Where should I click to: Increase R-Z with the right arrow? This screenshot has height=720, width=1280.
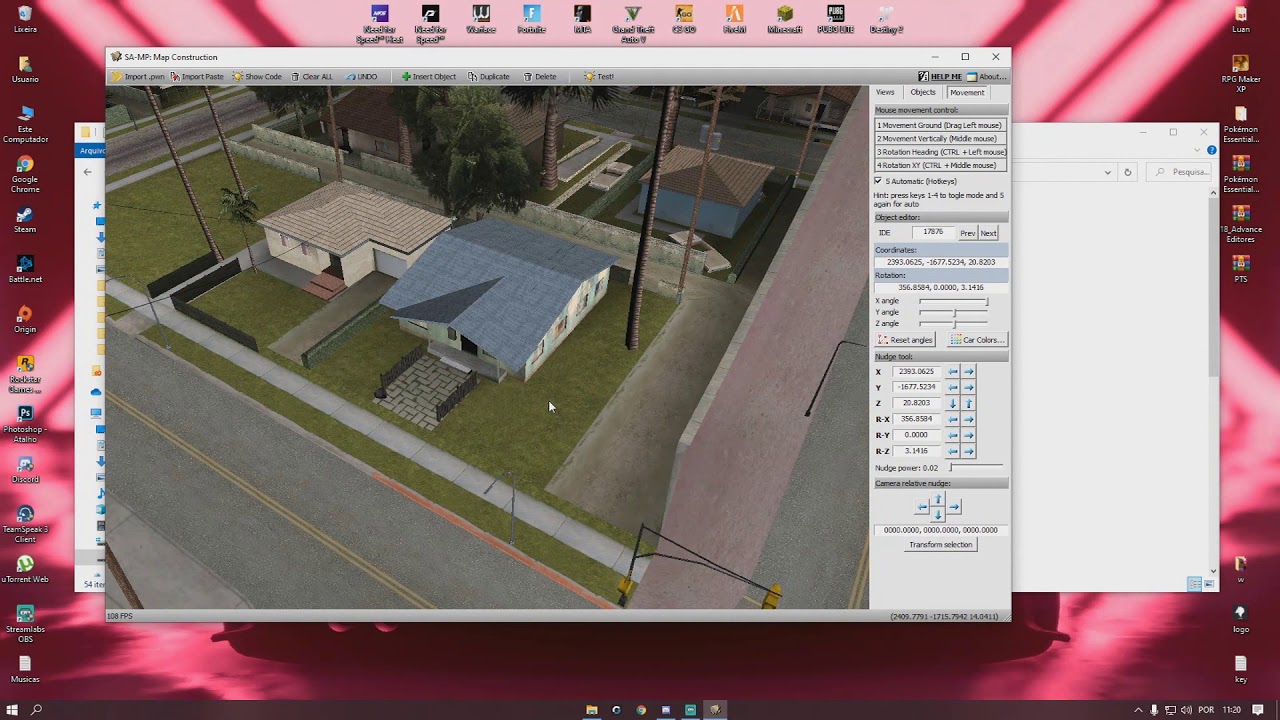(968, 451)
